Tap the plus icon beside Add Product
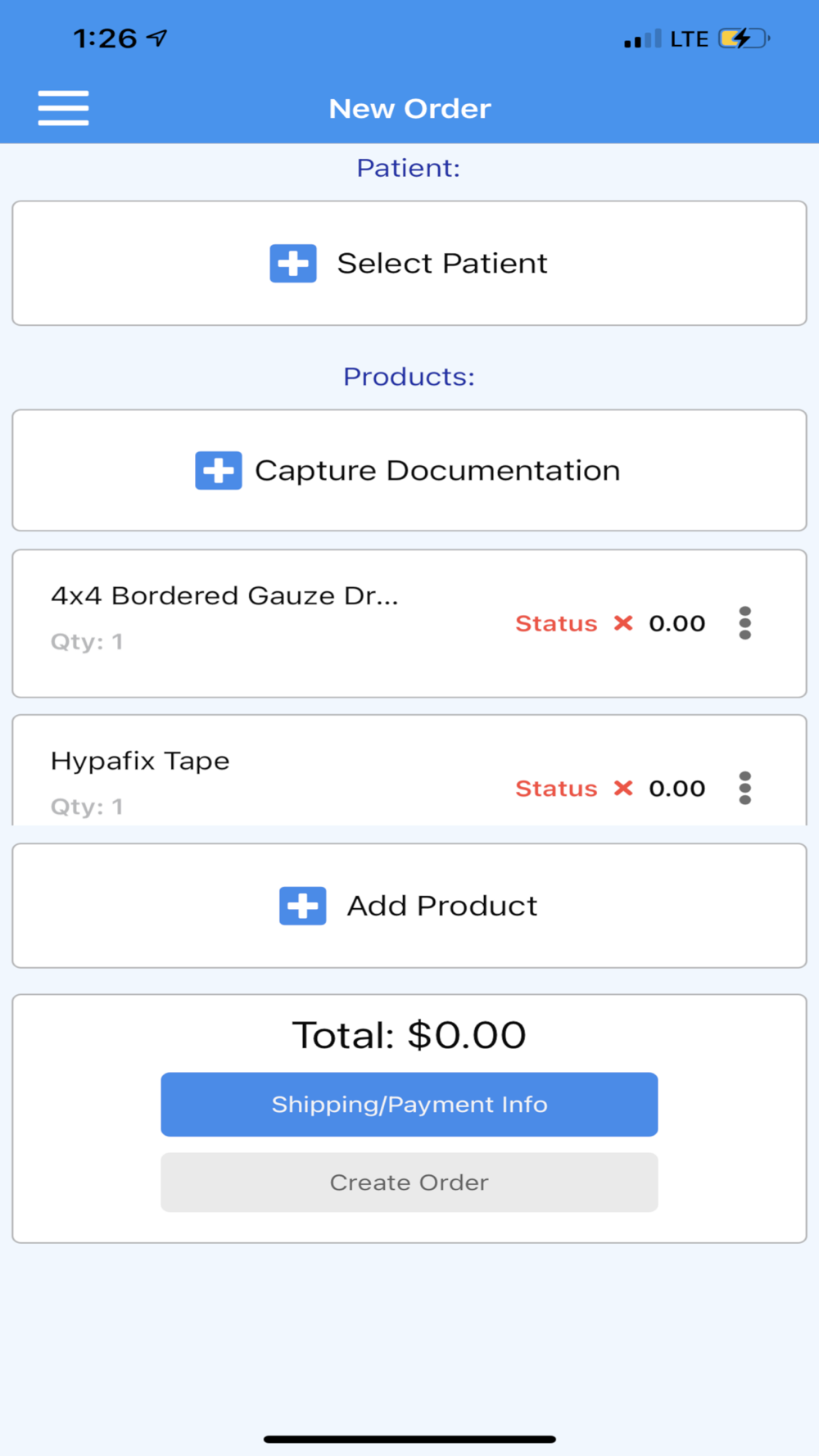This screenshot has height=1456, width=819. [x=302, y=906]
